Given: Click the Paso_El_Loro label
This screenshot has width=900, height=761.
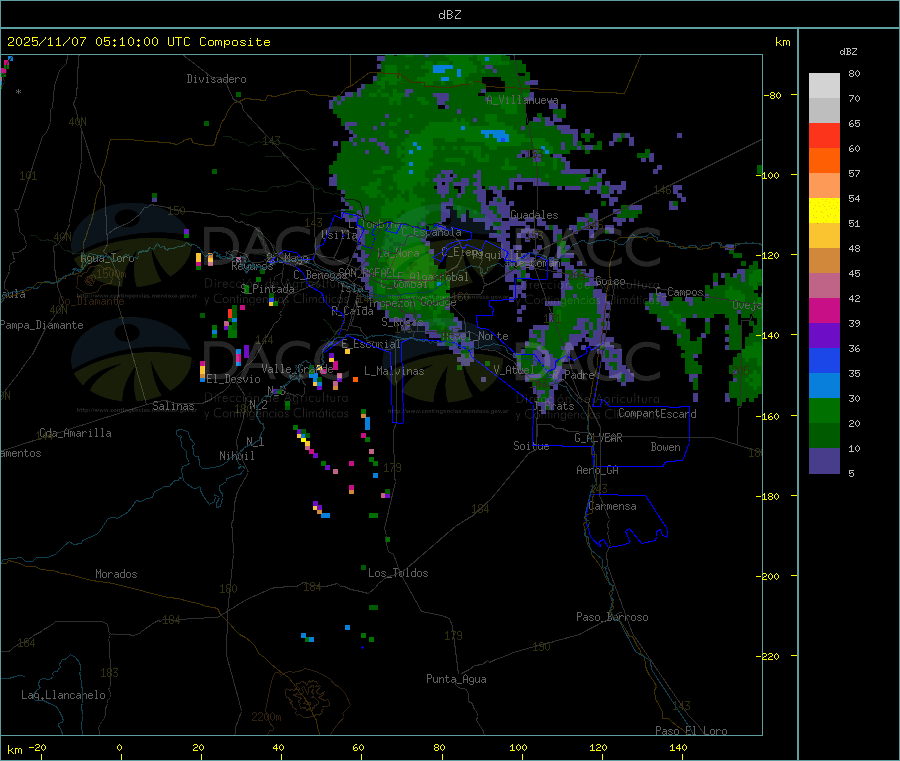Looking at the screenshot, I should 691,731.
